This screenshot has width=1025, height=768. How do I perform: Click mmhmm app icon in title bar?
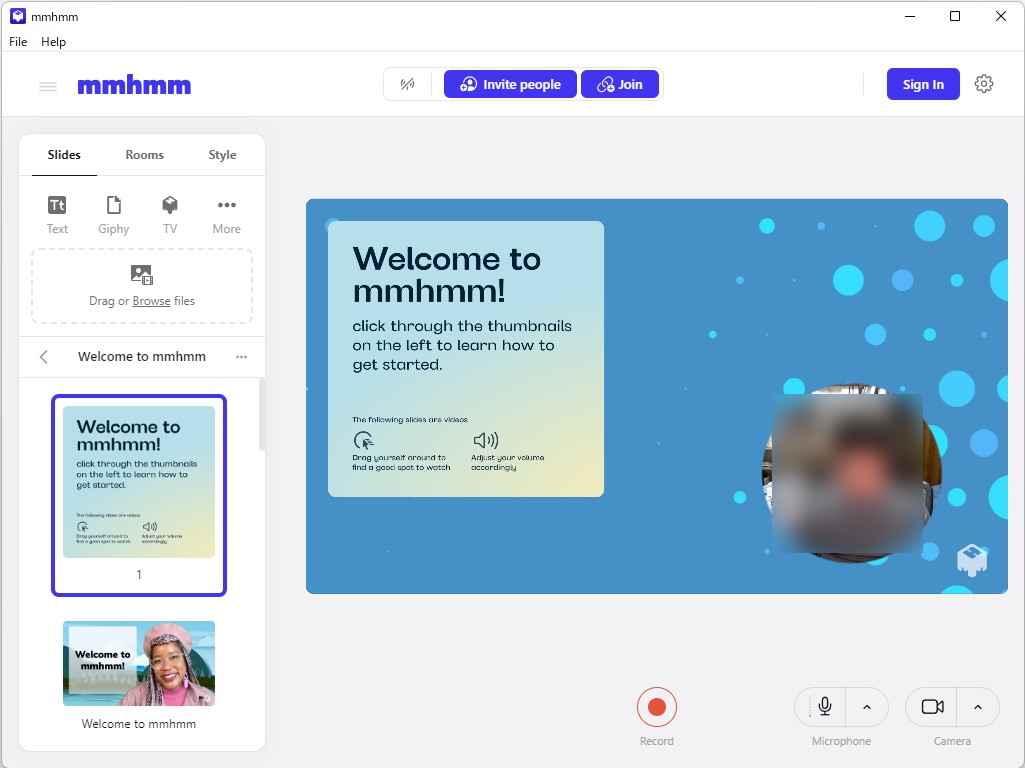tap(18, 16)
